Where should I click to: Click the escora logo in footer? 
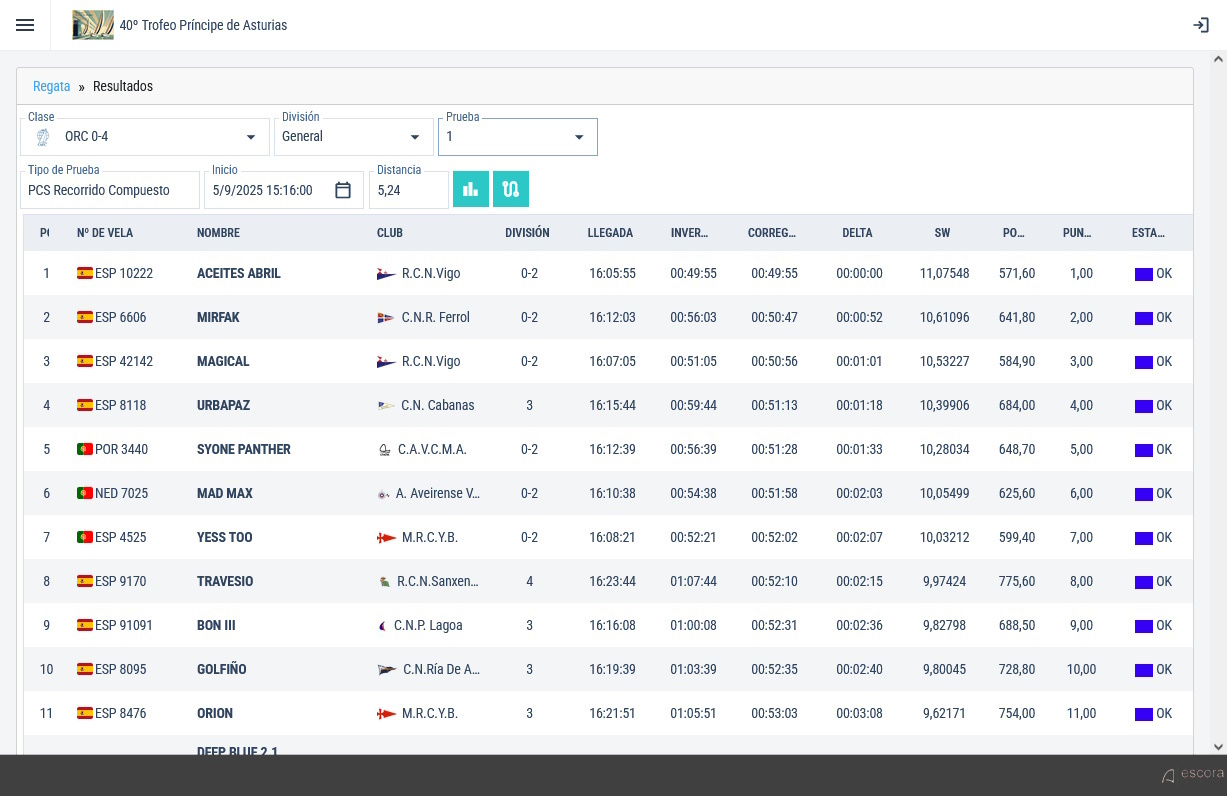1192,774
